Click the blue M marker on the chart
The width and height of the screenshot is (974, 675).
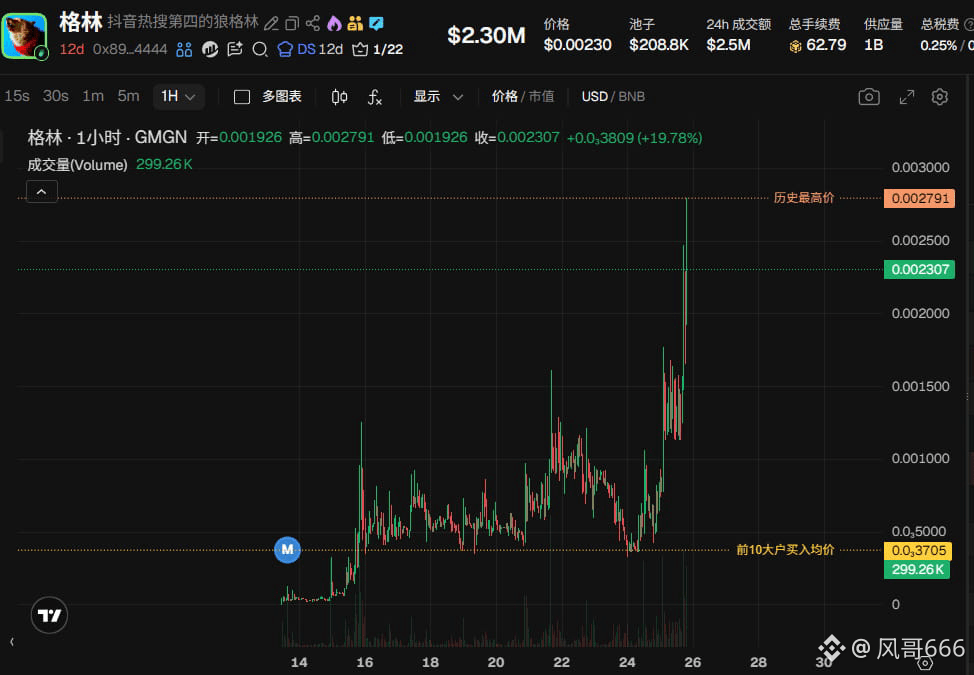(287, 549)
